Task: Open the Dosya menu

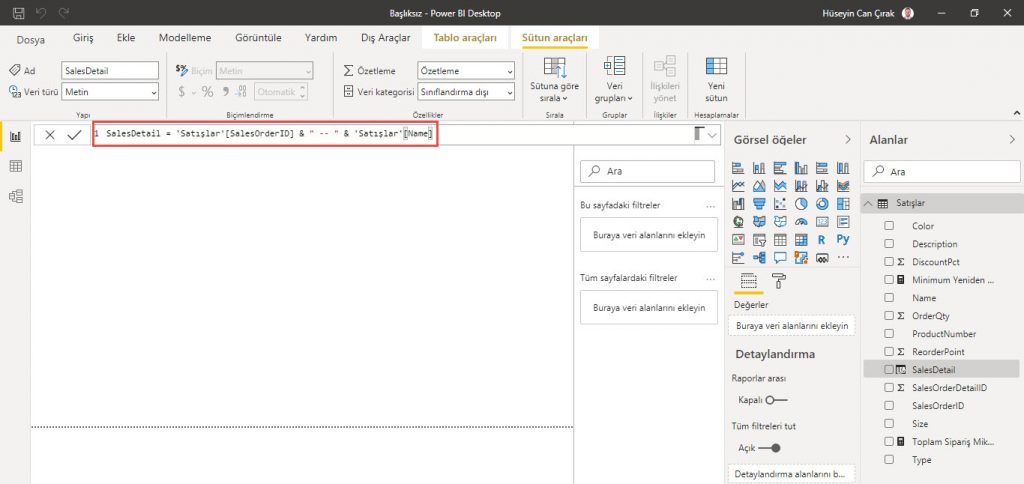Action: [31, 39]
